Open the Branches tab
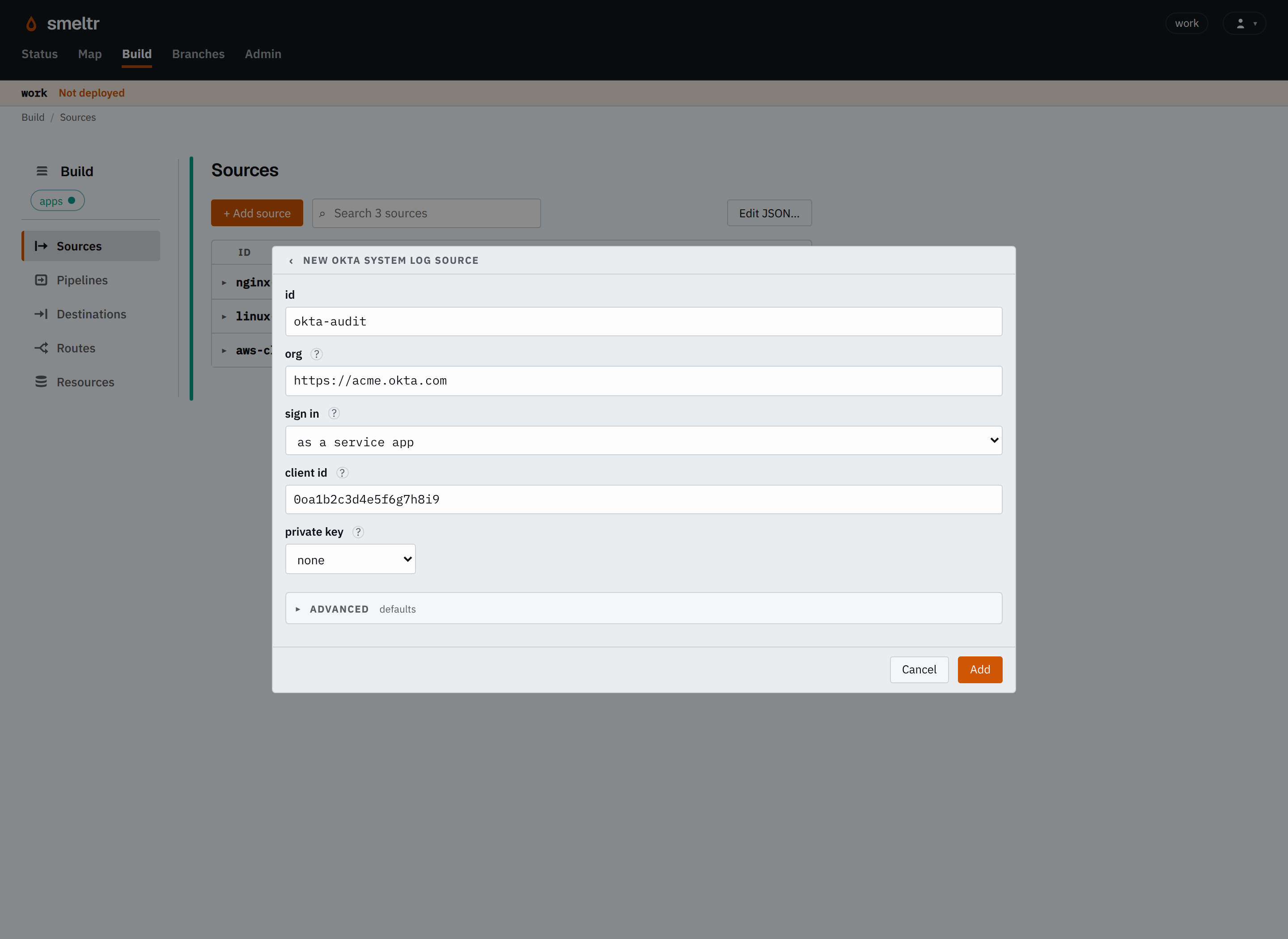Image resolution: width=1288 pixels, height=939 pixels. point(199,54)
